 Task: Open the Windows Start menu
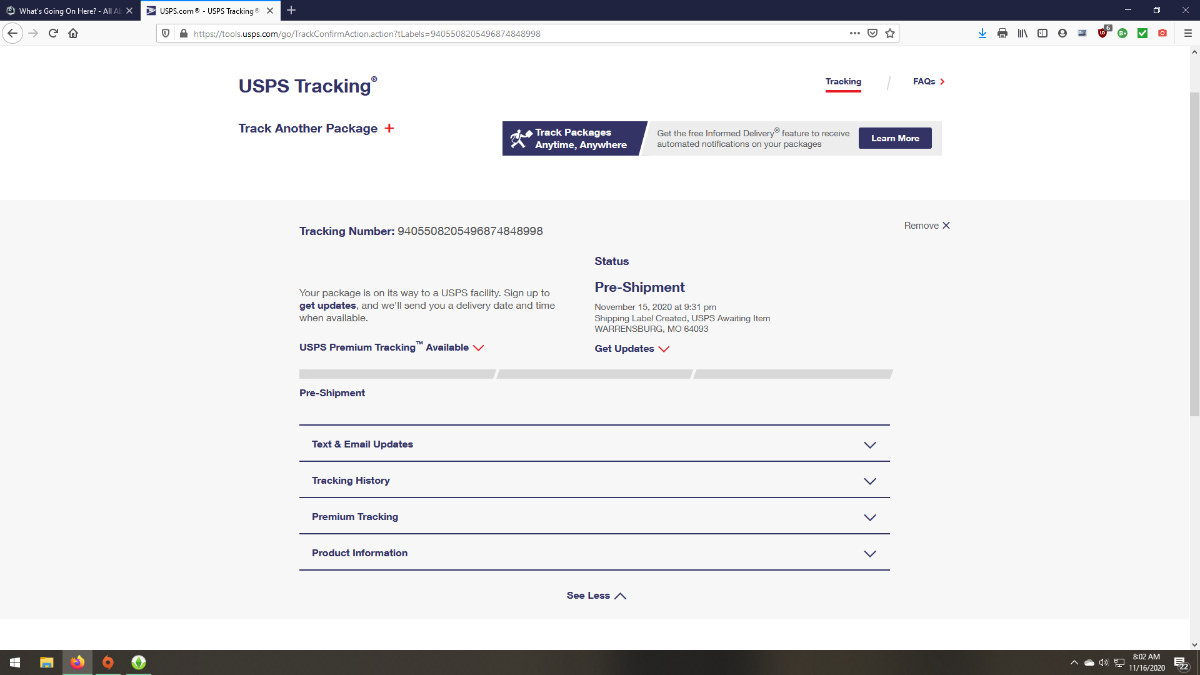click(x=15, y=662)
